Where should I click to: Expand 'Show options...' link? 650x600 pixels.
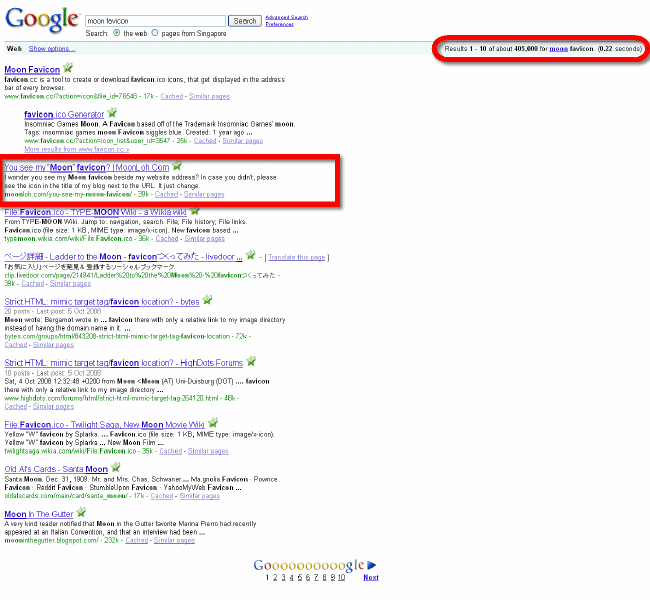tap(52, 49)
